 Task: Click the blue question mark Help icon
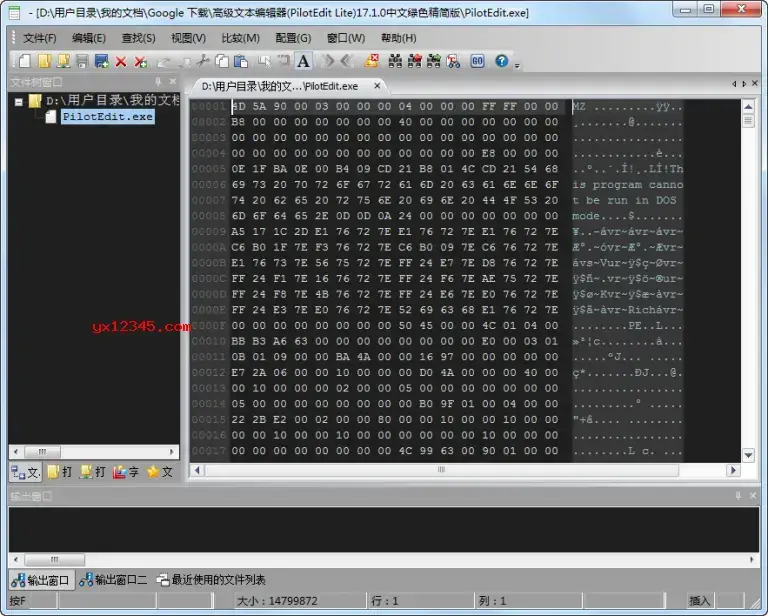[502, 61]
